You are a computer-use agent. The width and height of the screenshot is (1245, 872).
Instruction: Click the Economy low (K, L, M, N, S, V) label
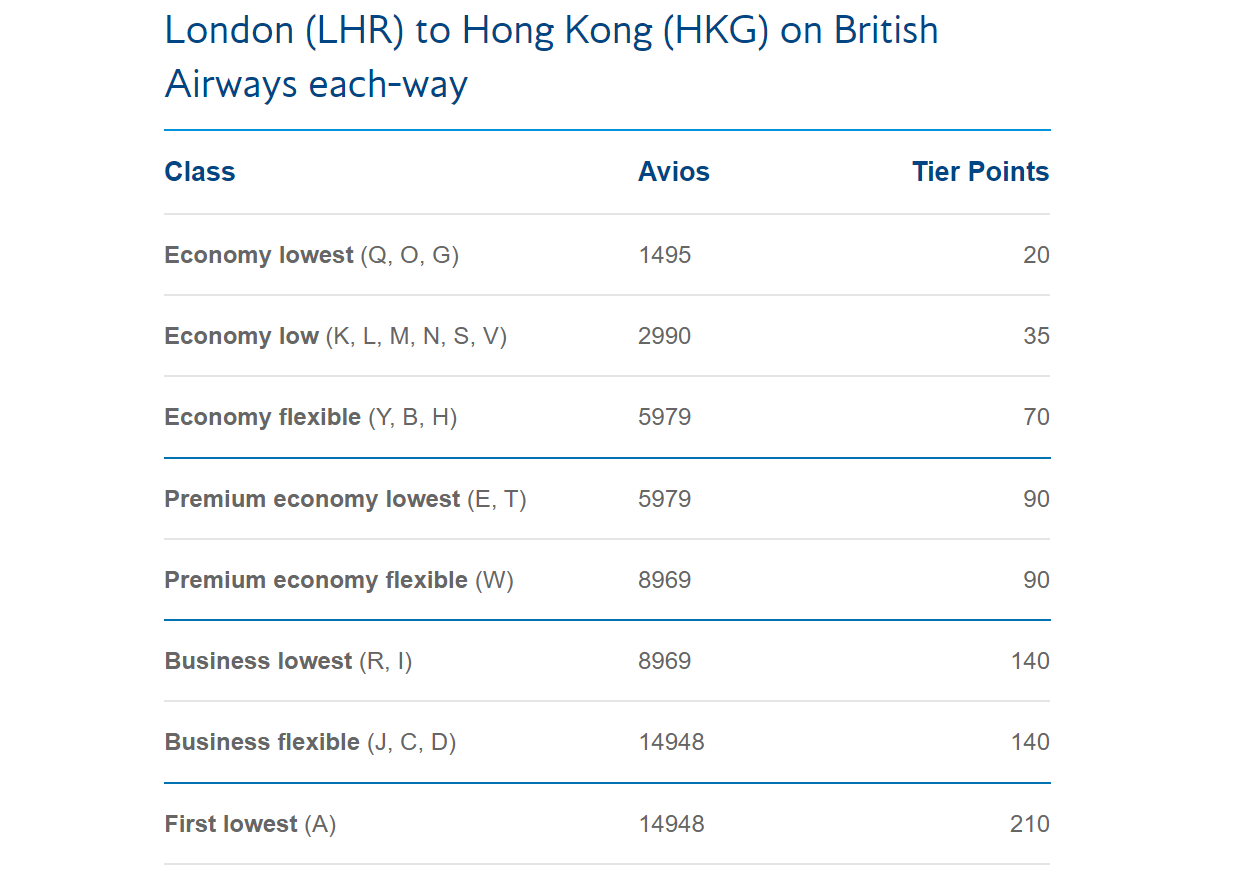pos(335,336)
